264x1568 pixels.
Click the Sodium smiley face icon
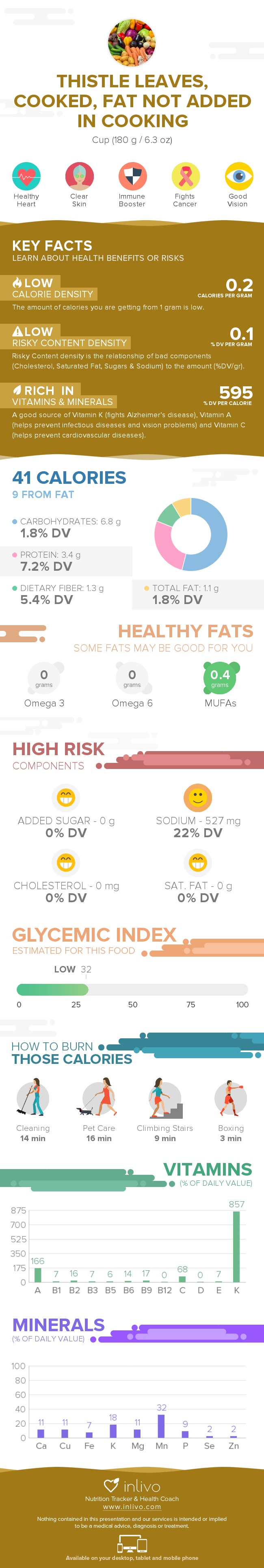pos(198,797)
